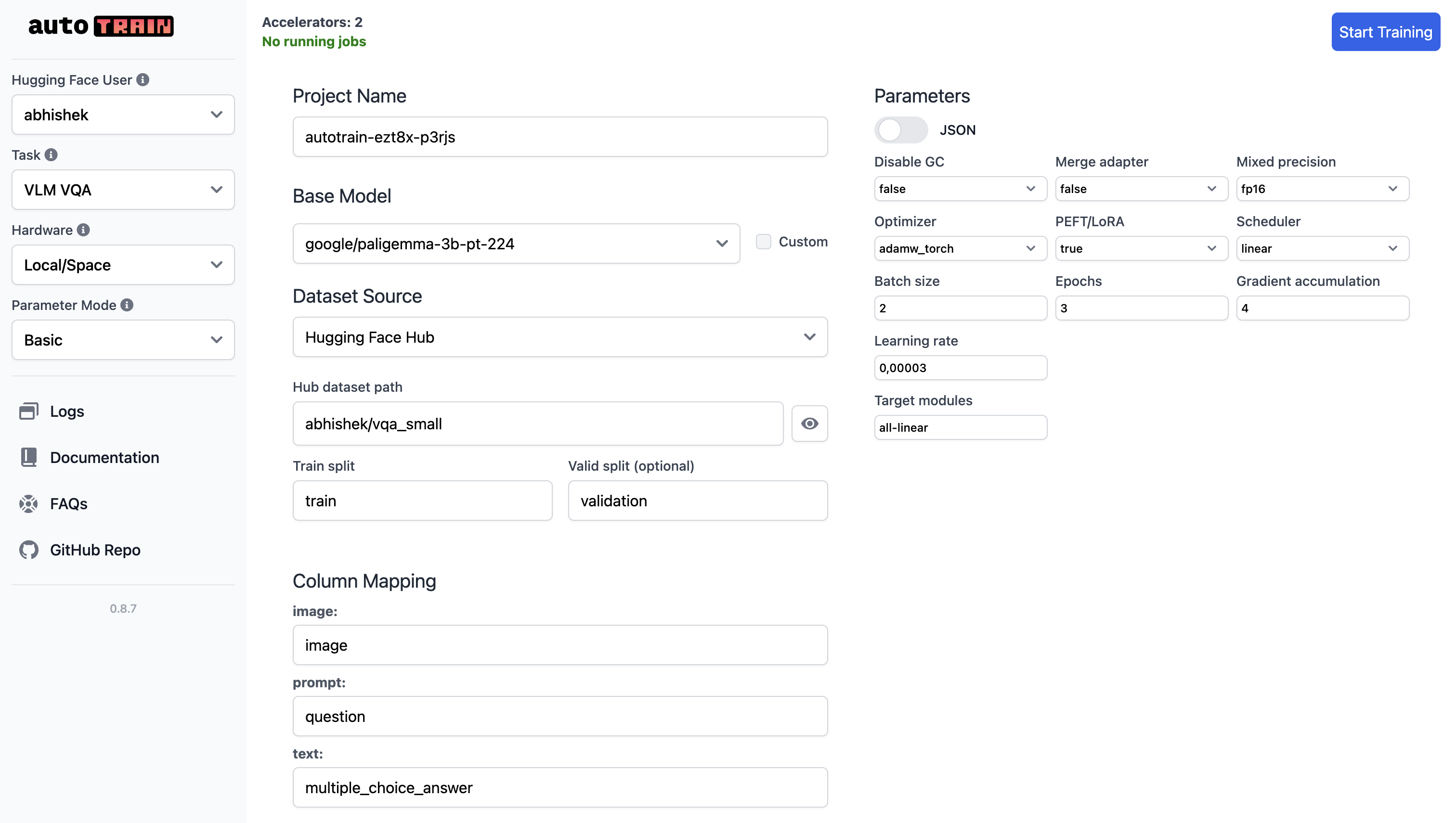The image size is (1456, 823).
Task: Open the Optimizer adamw_torch dropdown
Action: pos(960,249)
